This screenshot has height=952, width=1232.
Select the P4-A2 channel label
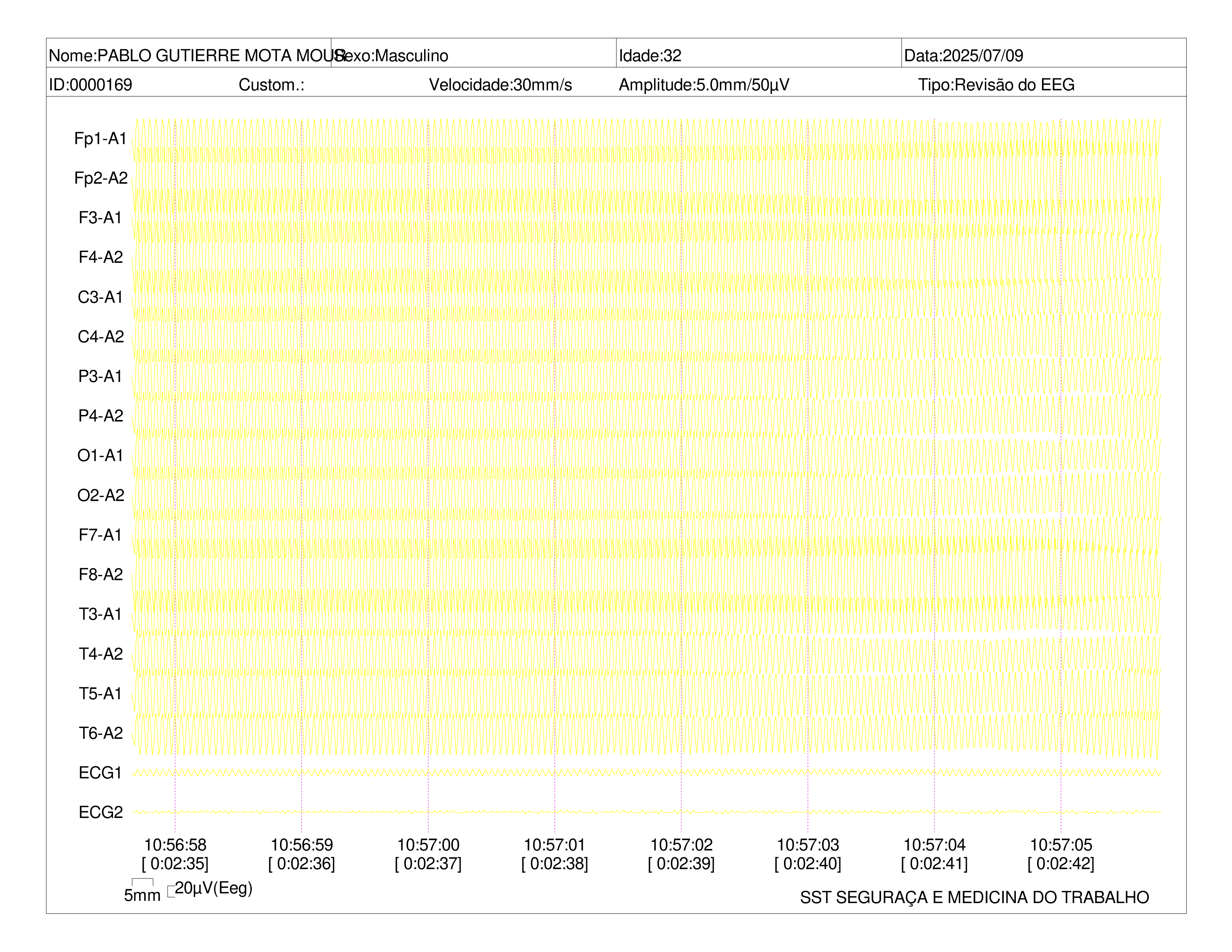click(x=100, y=416)
